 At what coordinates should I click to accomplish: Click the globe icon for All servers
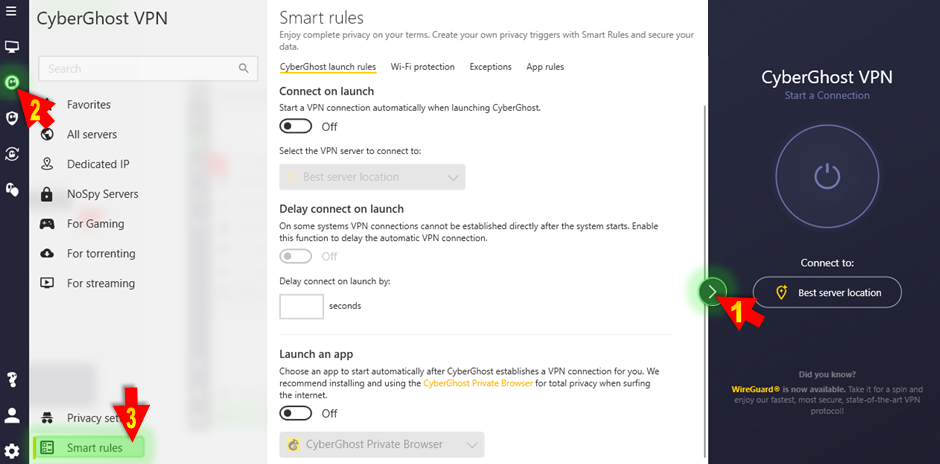[x=47, y=134]
